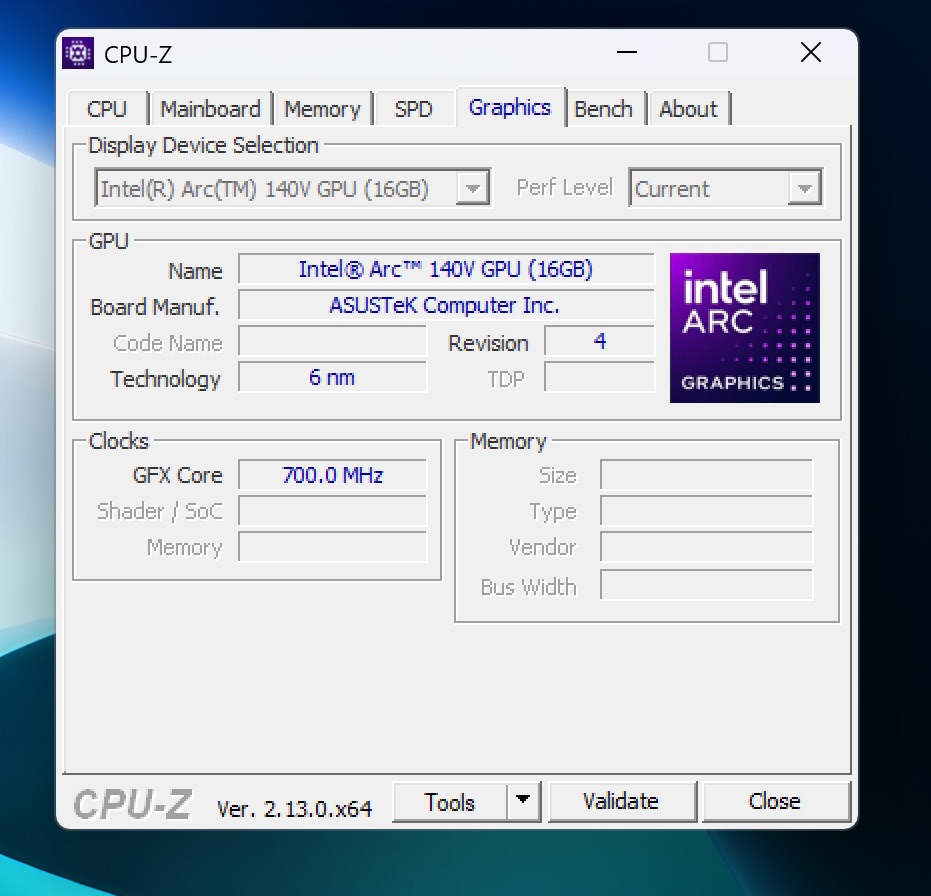
Task: Click the Tools button
Action: 449,802
